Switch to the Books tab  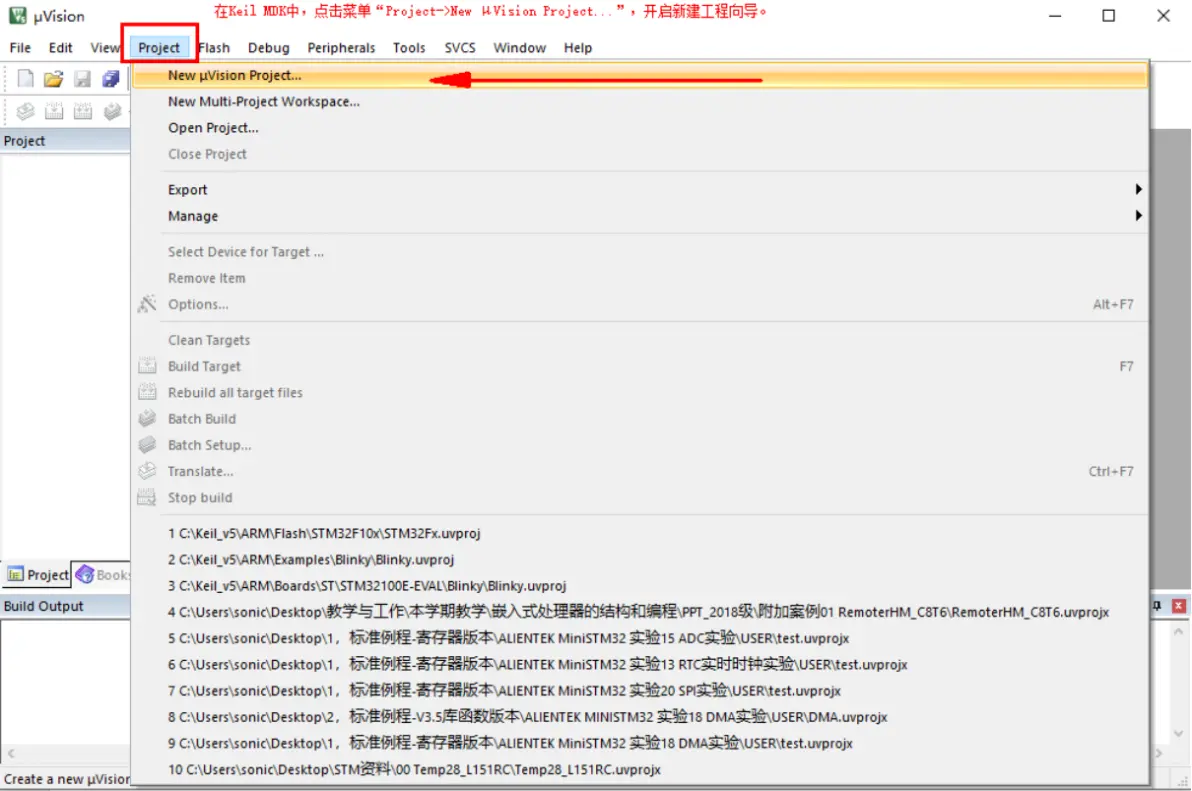(103, 574)
